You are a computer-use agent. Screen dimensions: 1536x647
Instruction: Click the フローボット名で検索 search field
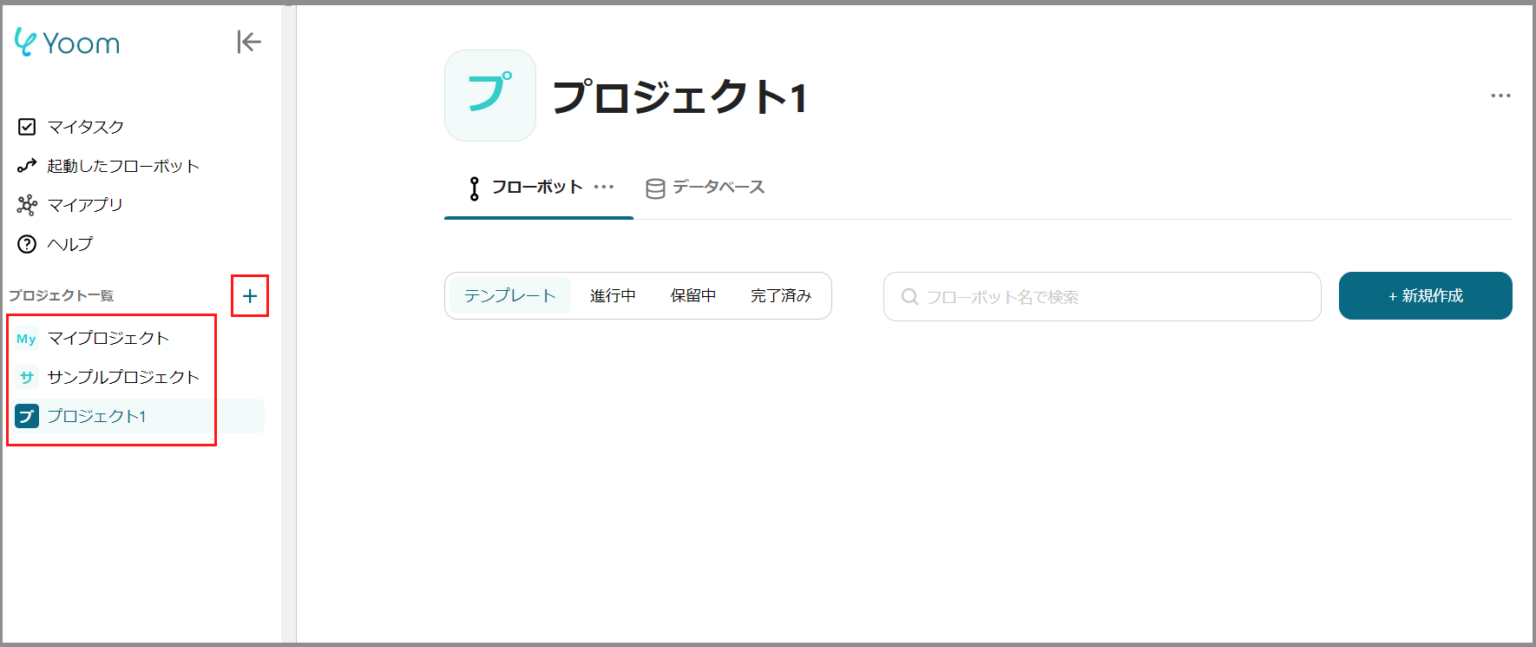click(1100, 296)
